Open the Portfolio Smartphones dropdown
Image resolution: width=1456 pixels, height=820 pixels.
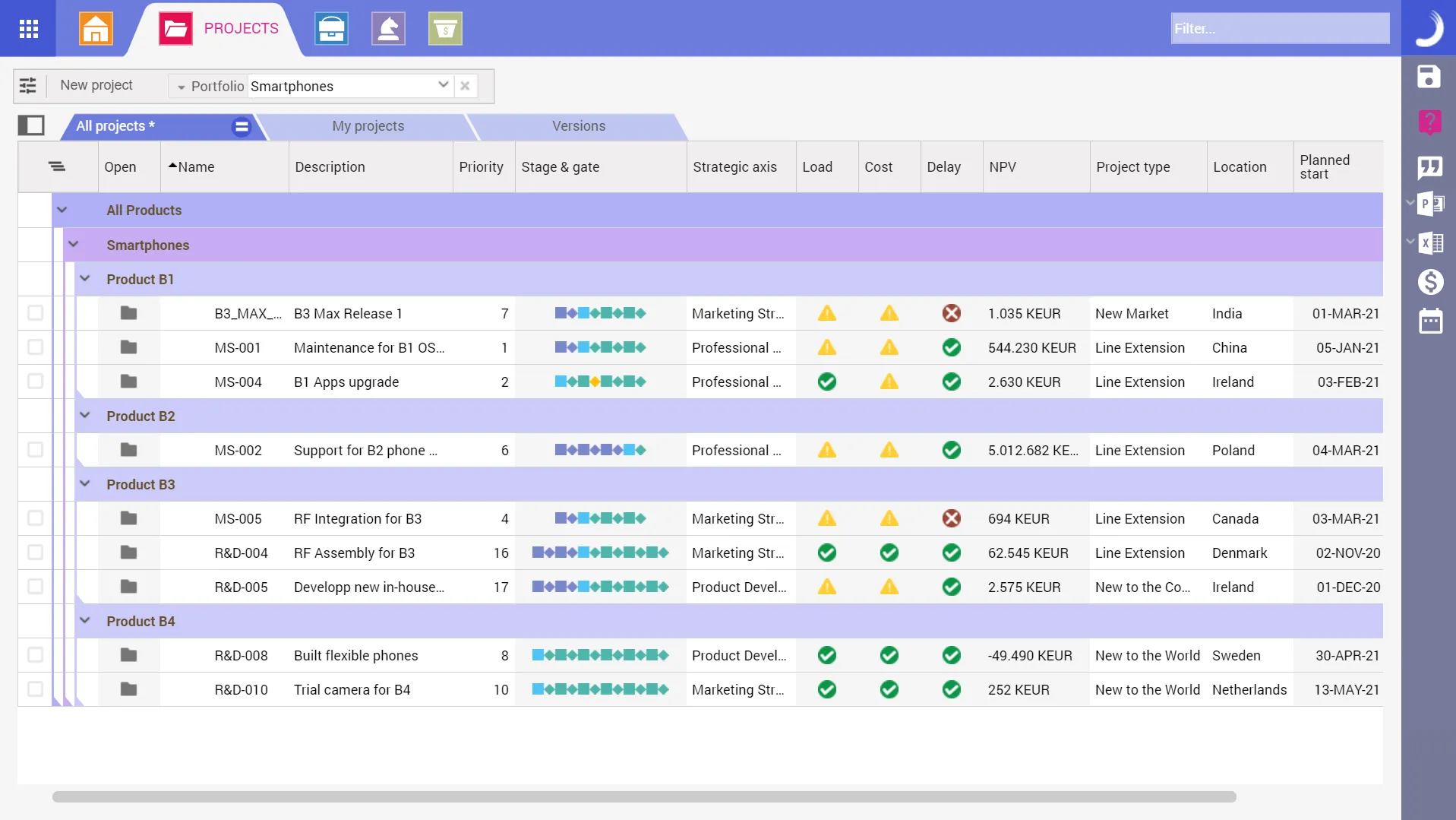pos(443,85)
